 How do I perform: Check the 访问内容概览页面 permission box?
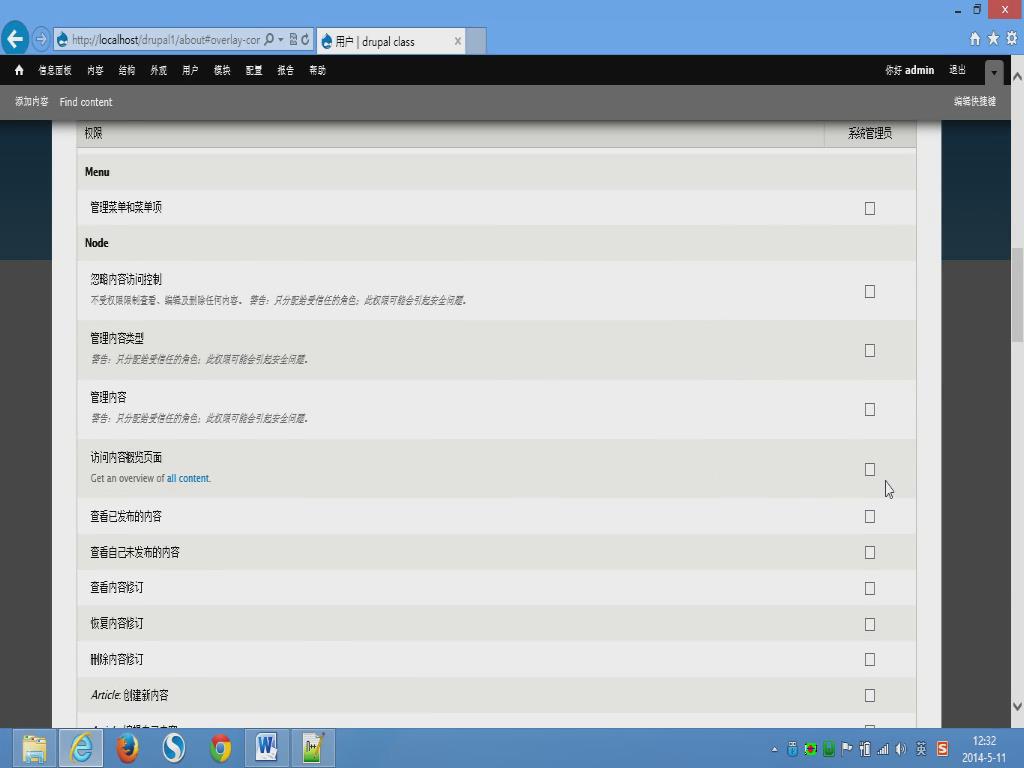[870, 470]
